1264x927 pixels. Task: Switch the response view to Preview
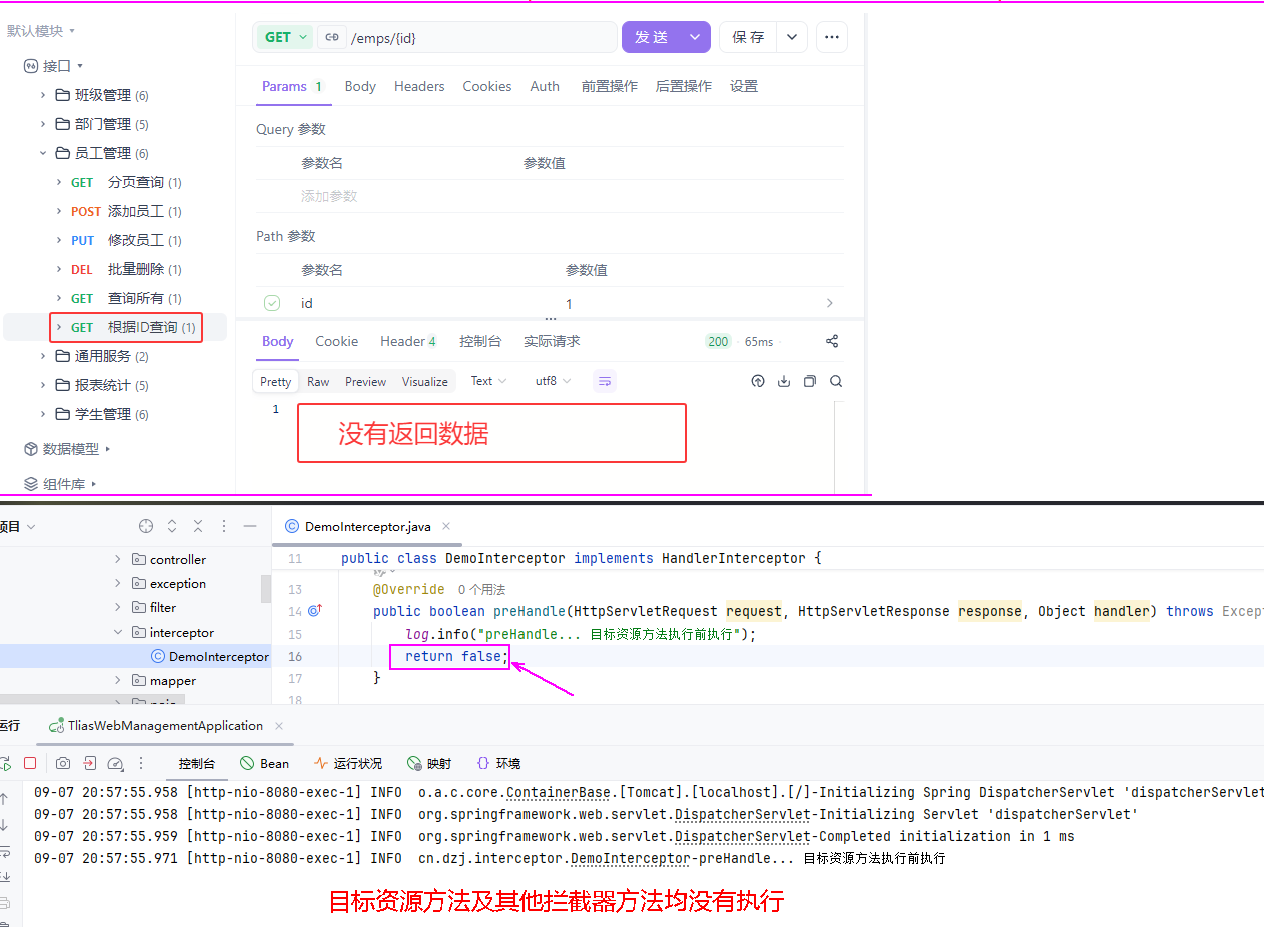click(x=365, y=381)
